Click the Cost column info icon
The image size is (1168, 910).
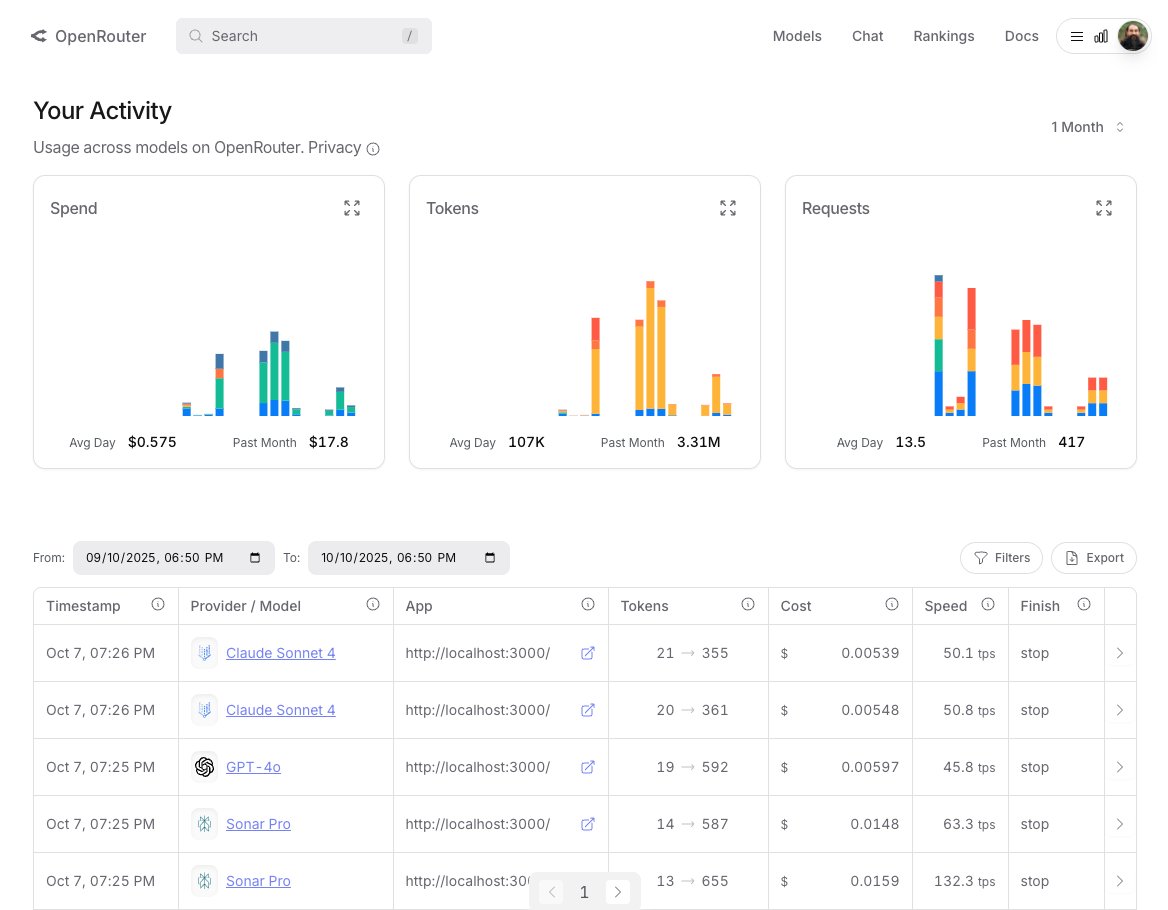(891, 605)
